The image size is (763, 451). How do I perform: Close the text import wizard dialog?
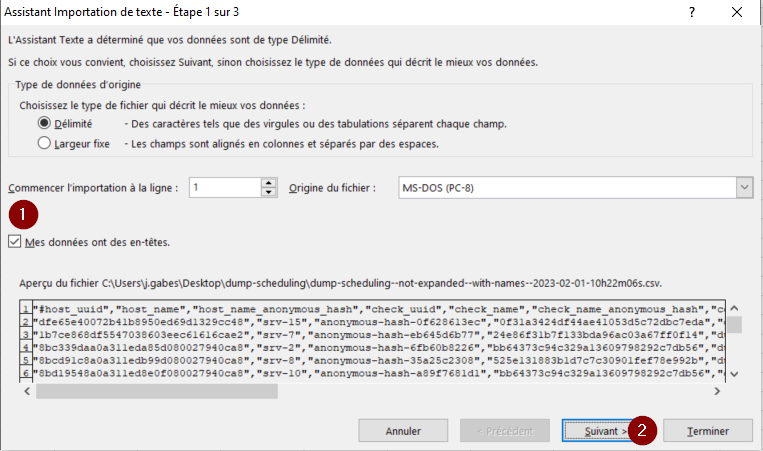coord(737,12)
